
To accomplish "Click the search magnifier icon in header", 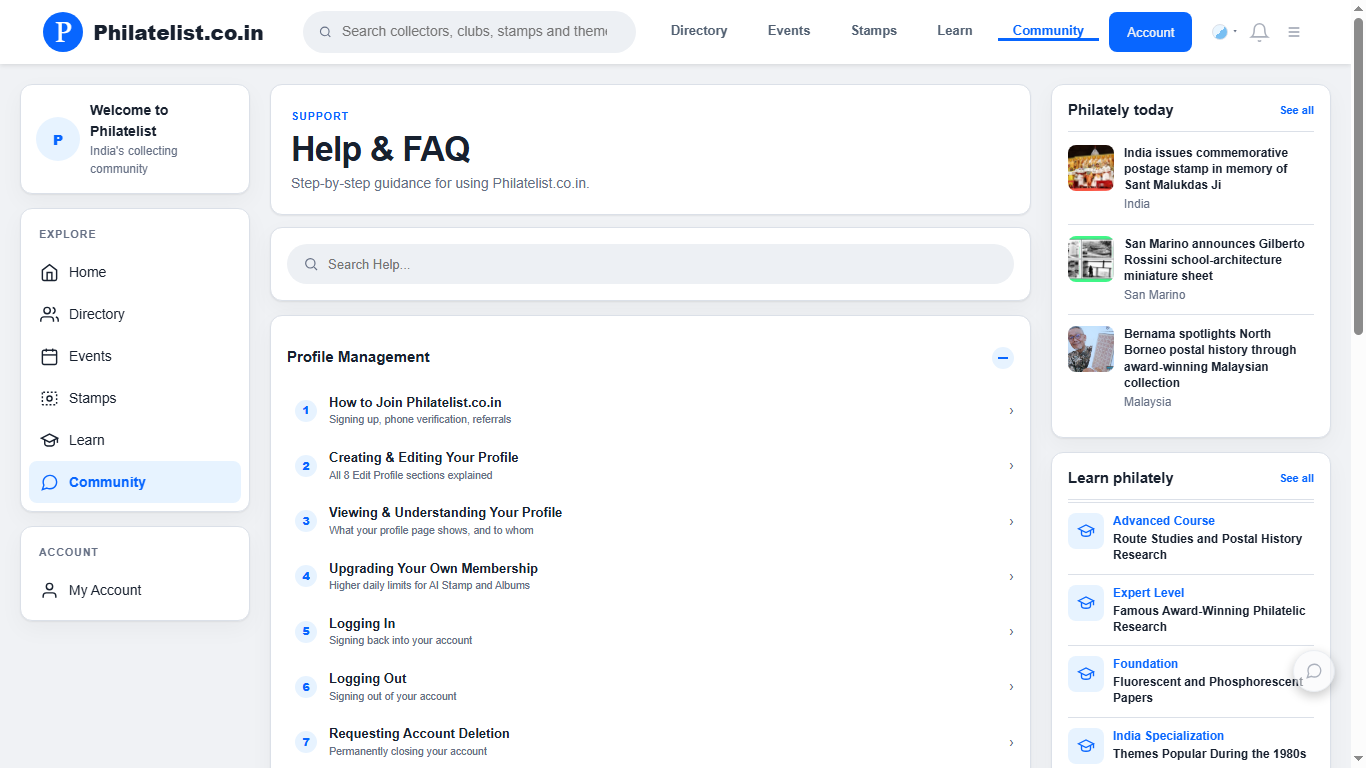I will pyautogui.click(x=325, y=32).
